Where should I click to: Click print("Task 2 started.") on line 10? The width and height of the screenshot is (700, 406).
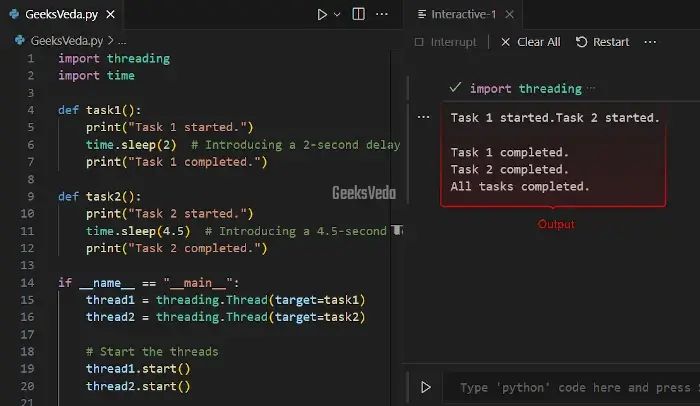170,213
